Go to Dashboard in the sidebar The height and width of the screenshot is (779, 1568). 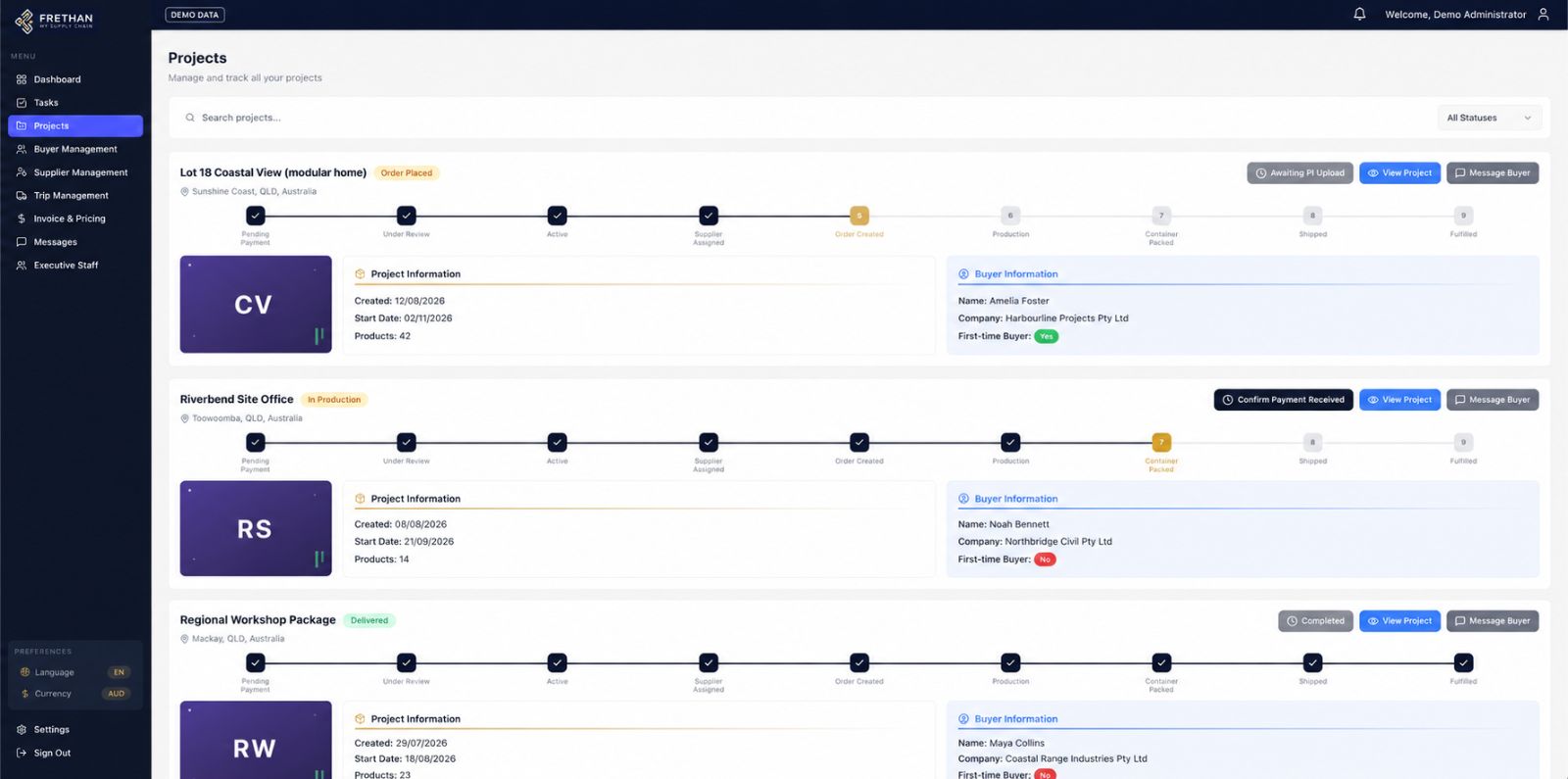[75, 79]
